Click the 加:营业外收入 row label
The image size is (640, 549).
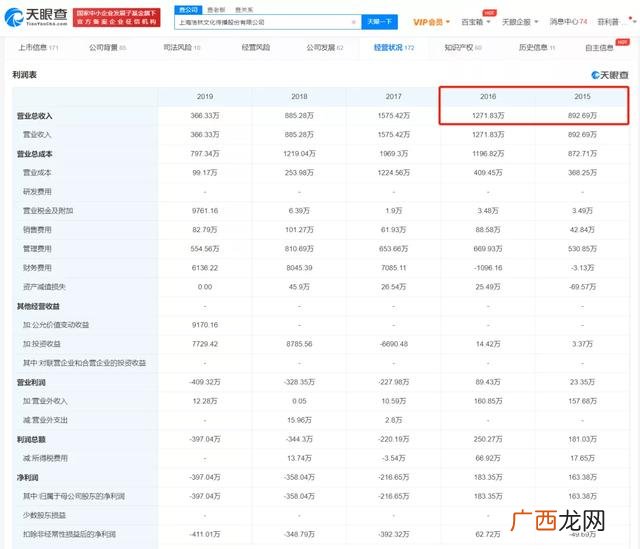(45, 401)
